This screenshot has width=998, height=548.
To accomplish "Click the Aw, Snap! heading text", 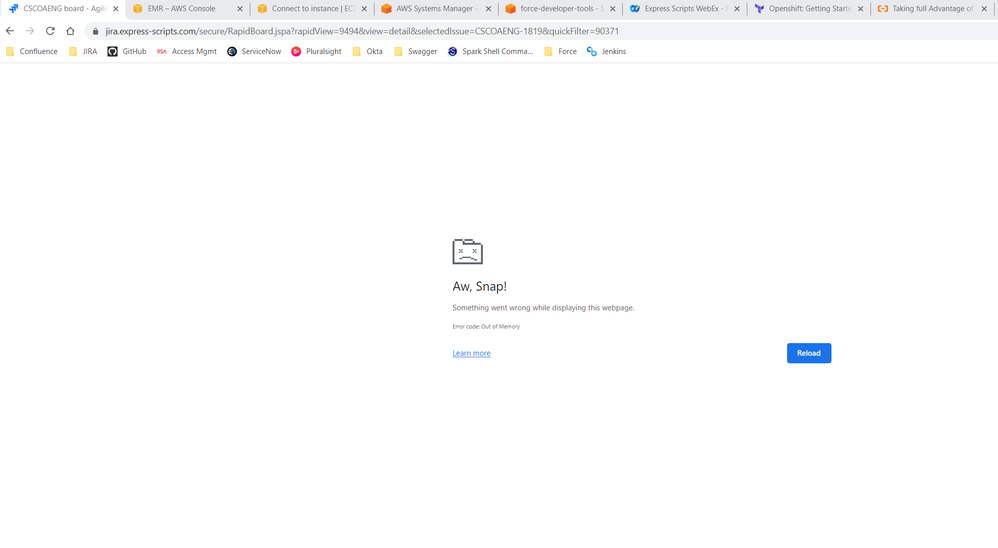I will tap(479, 286).
